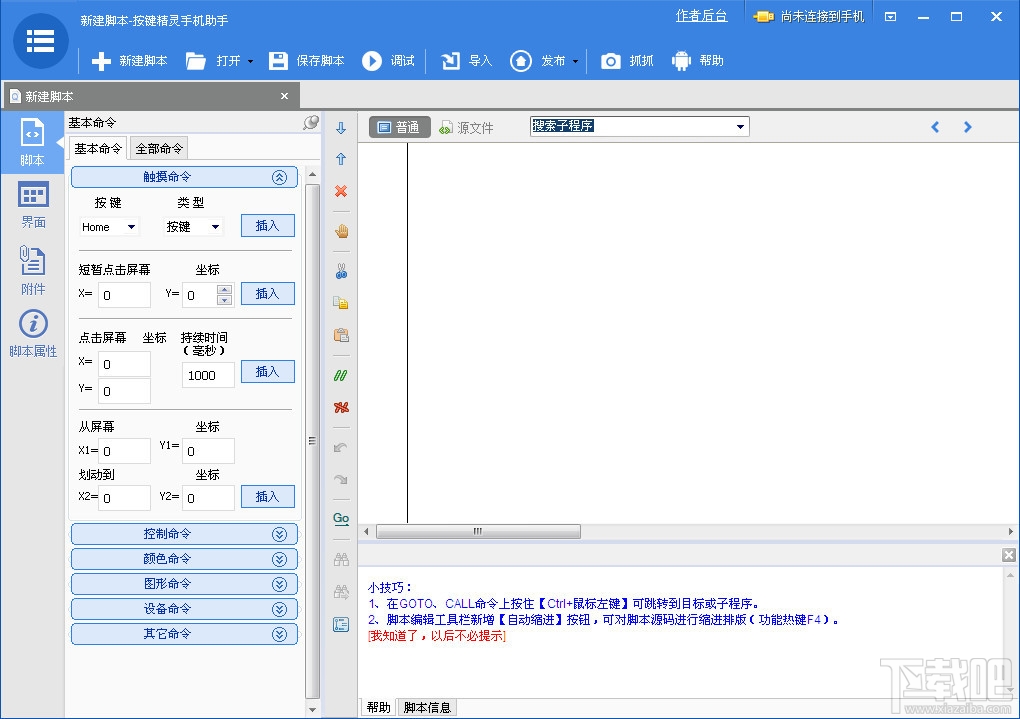Open 帮助 Android robot help
The image size is (1020, 719).
[681, 61]
